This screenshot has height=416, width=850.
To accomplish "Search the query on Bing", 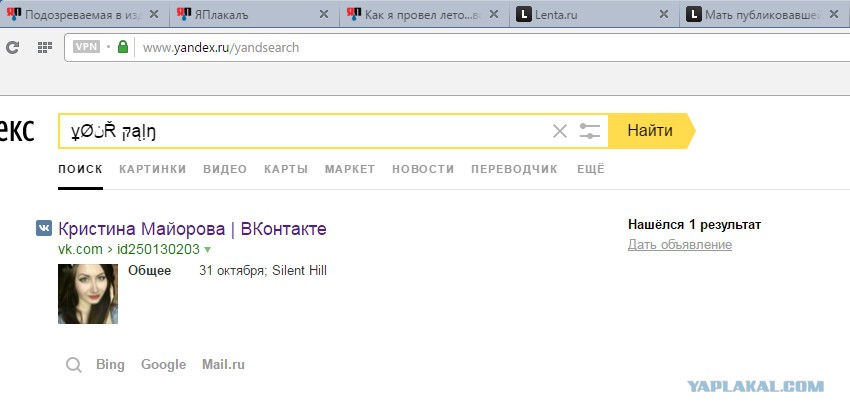I will tap(110, 364).
